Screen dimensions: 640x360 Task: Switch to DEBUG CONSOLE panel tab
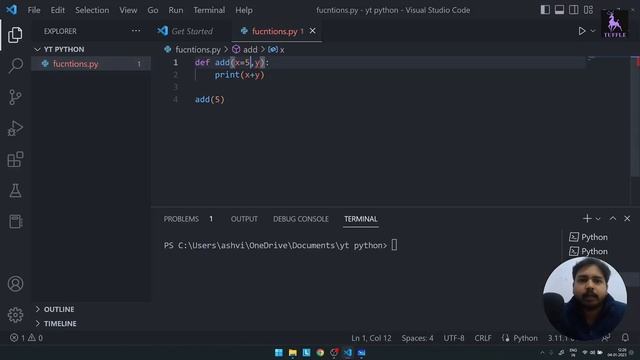(x=300, y=219)
